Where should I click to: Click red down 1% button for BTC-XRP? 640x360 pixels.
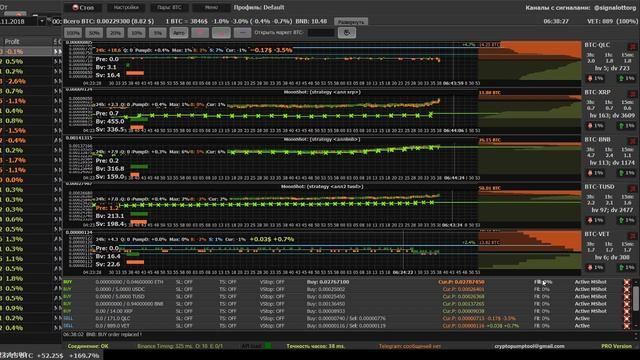coord(595,125)
